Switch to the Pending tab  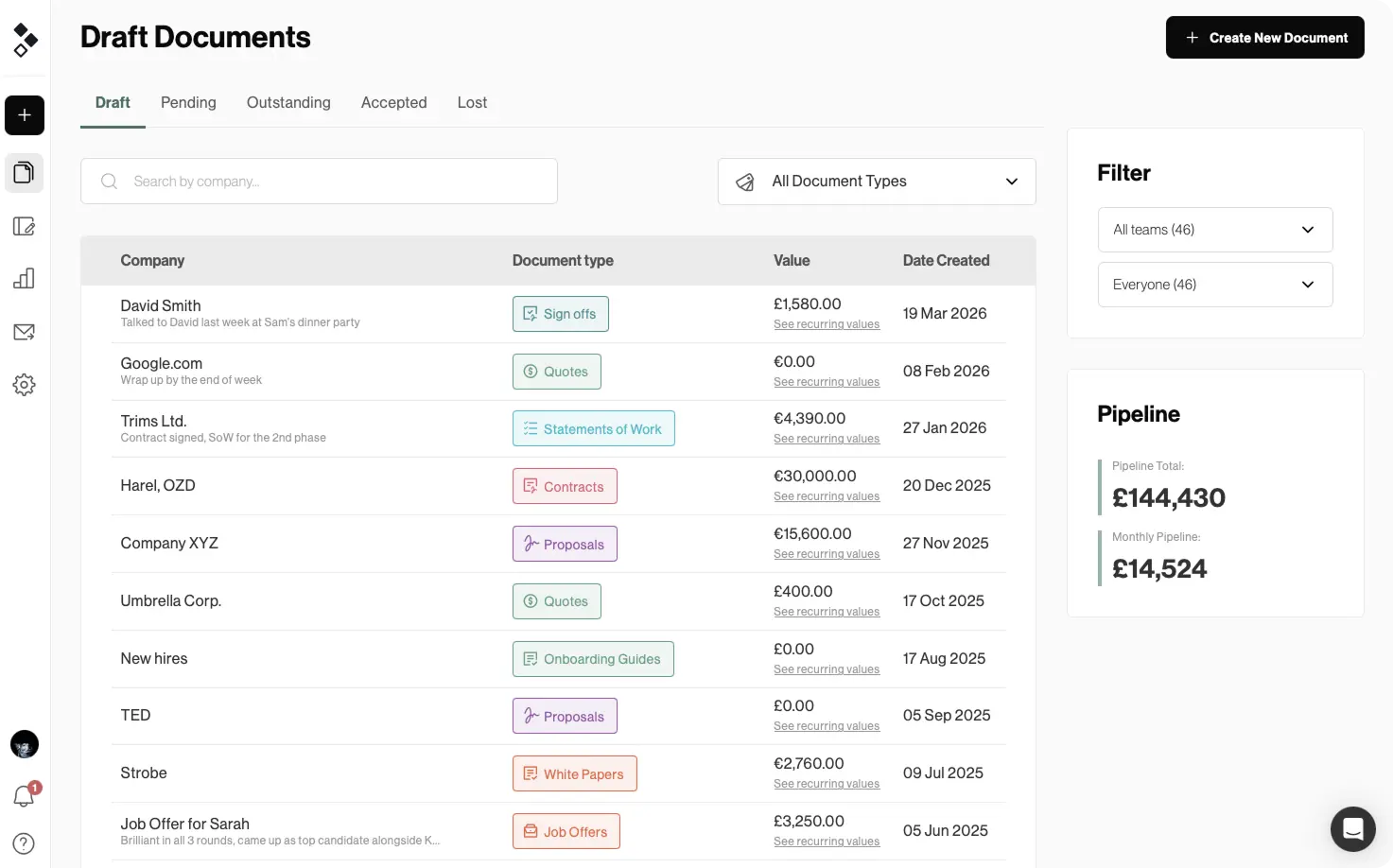point(188,103)
